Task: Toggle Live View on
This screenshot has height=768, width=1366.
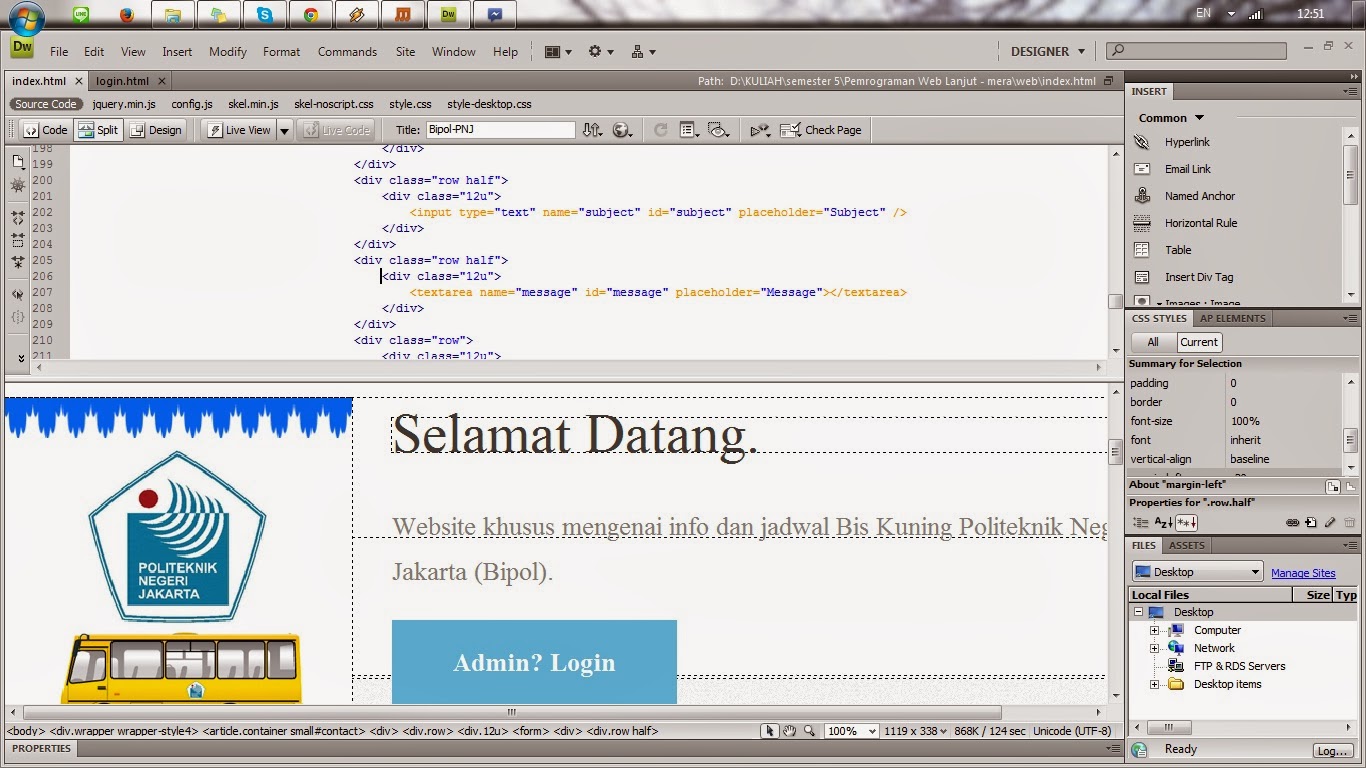Action: [238, 130]
